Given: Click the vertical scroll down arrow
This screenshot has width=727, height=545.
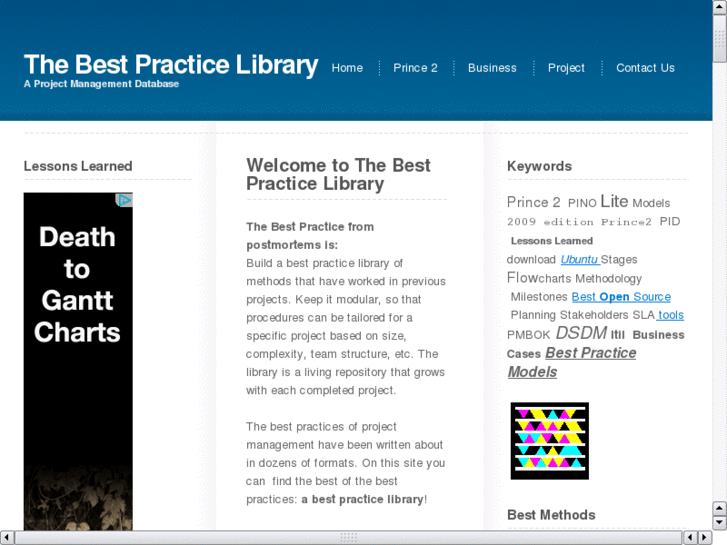Looking at the screenshot, I should click(x=719, y=523).
